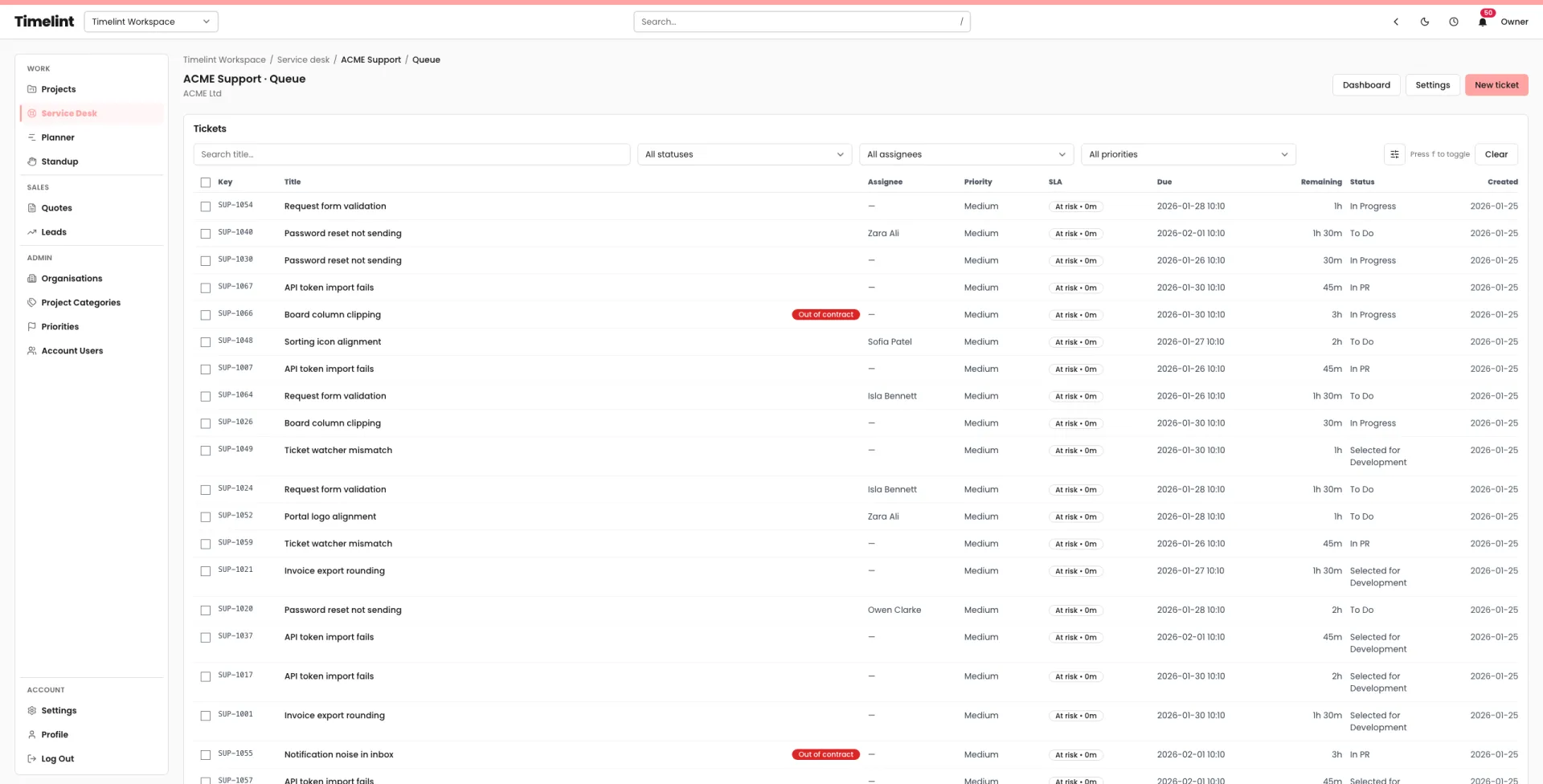1543x784 pixels.
Task: Open the ACME Support breadcrumb link
Action: click(370, 59)
